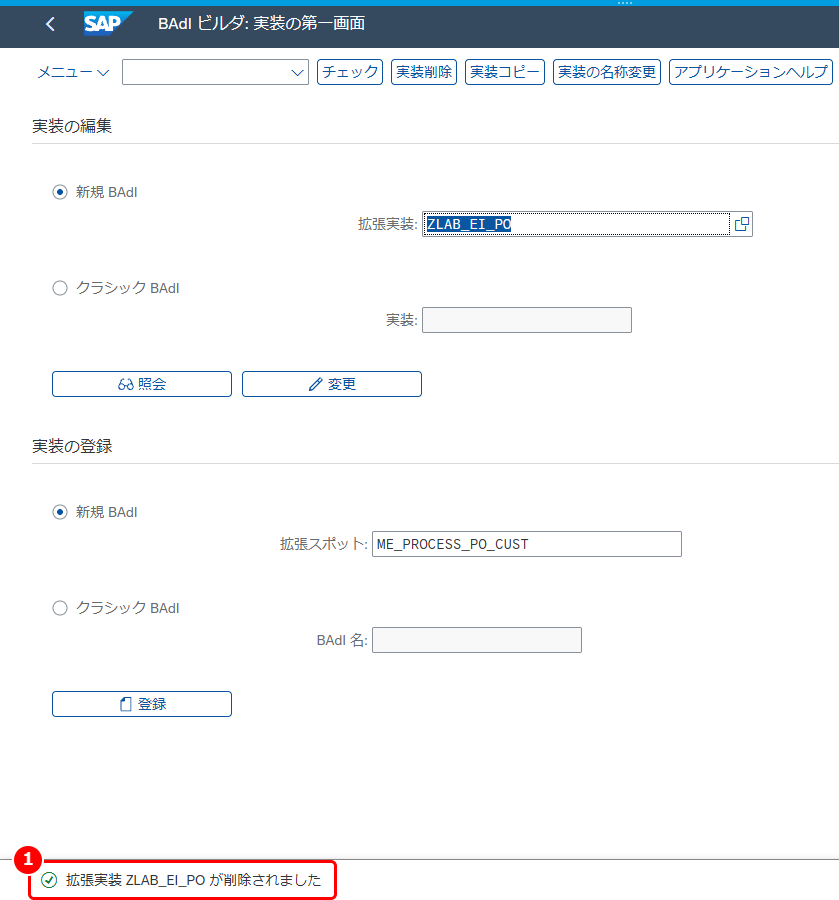Click status message 拡張実装 ZLAB_EI_PO が削除されました

193,880
